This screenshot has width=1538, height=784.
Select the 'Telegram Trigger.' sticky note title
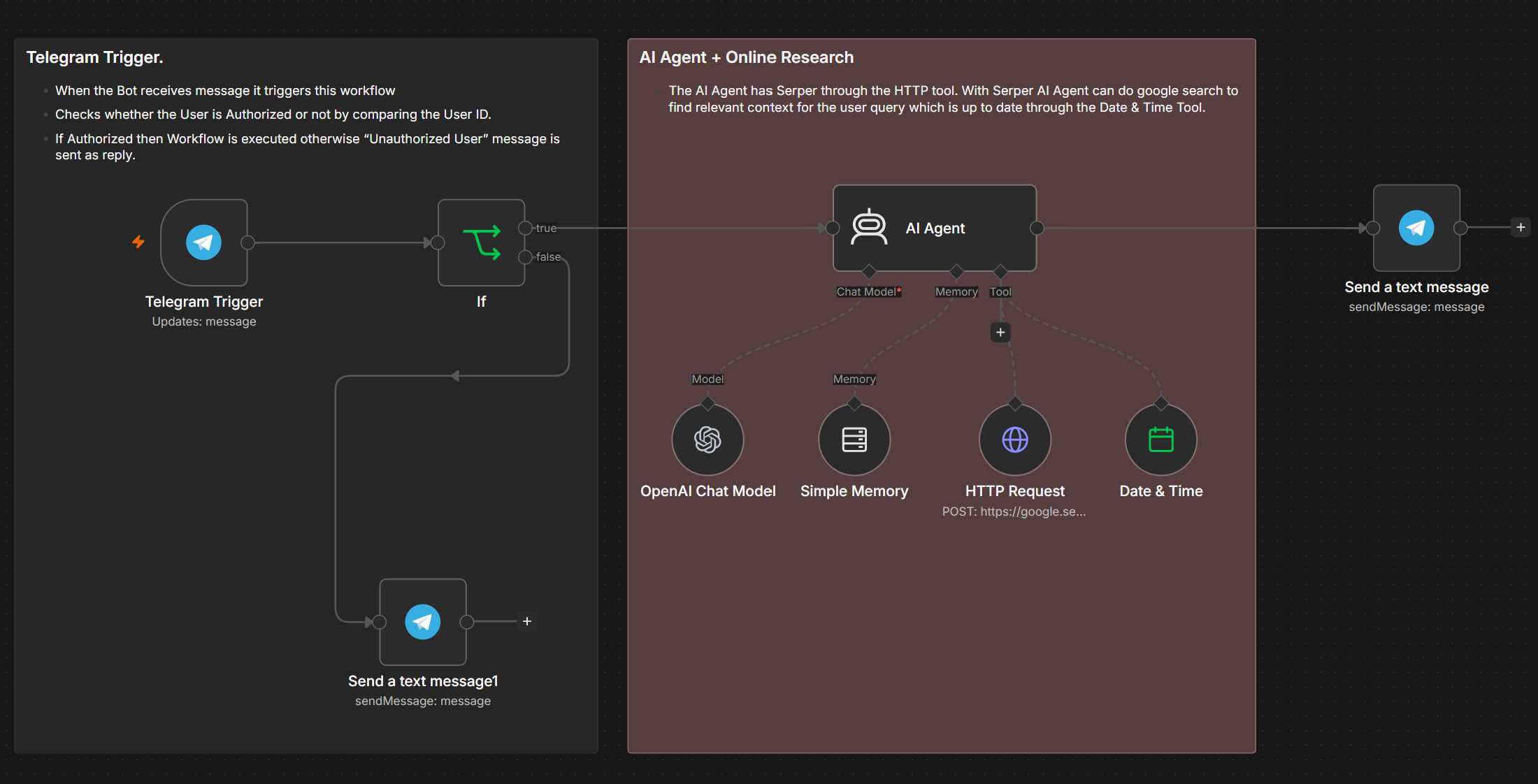tap(95, 57)
